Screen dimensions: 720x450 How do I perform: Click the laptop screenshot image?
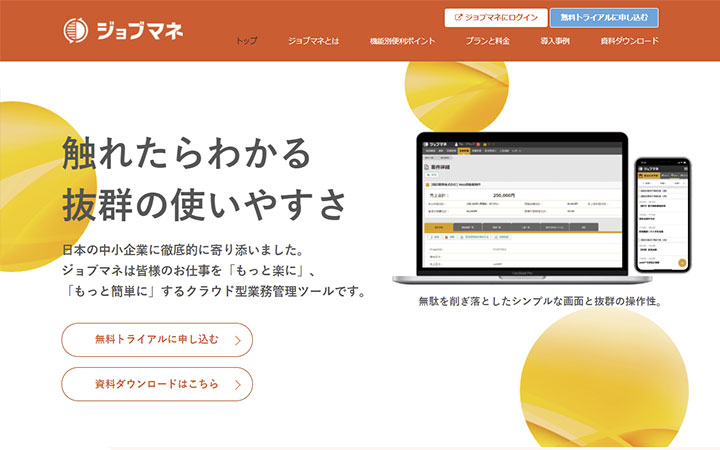tap(520, 210)
